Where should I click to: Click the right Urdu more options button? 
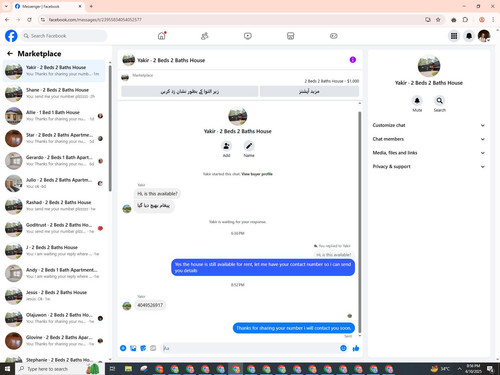pyautogui.click(x=309, y=91)
